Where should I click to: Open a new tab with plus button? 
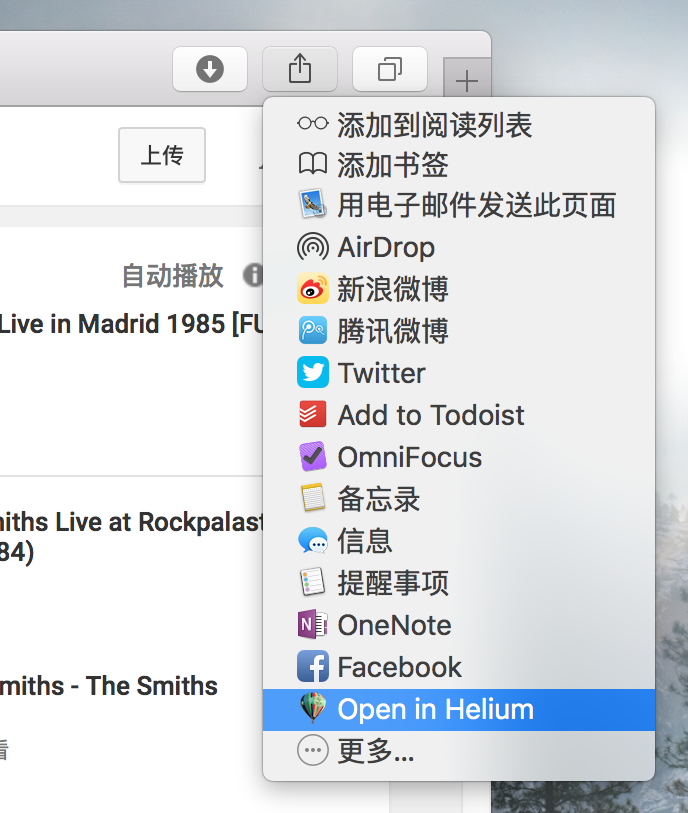(x=467, y=81)
